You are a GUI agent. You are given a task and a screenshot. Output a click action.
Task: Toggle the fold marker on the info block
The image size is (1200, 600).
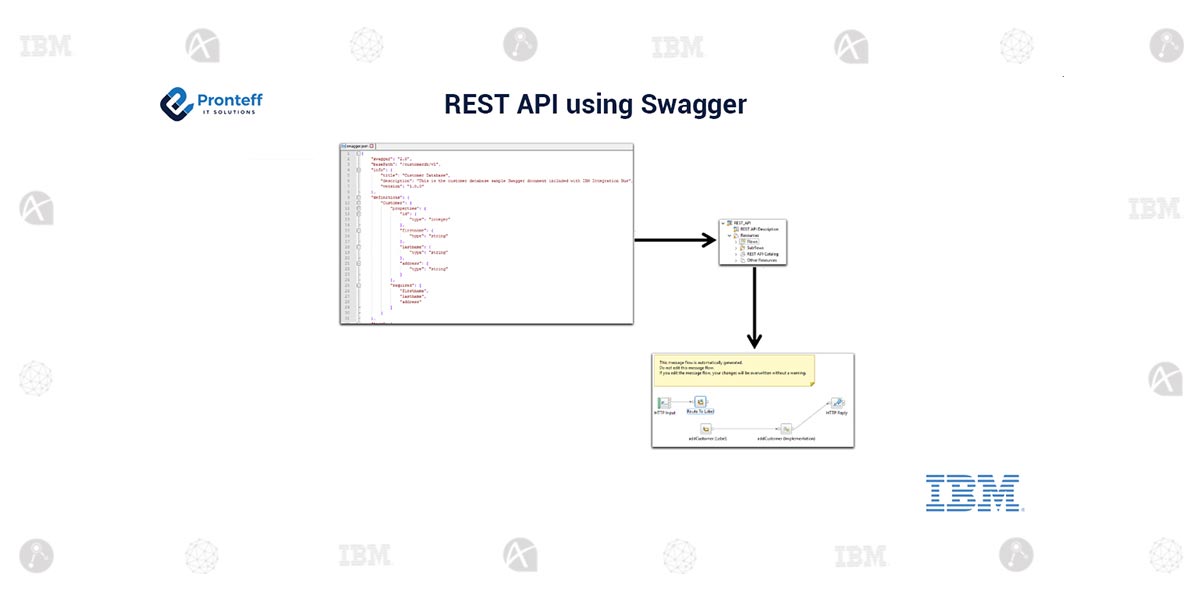[358, 169]
